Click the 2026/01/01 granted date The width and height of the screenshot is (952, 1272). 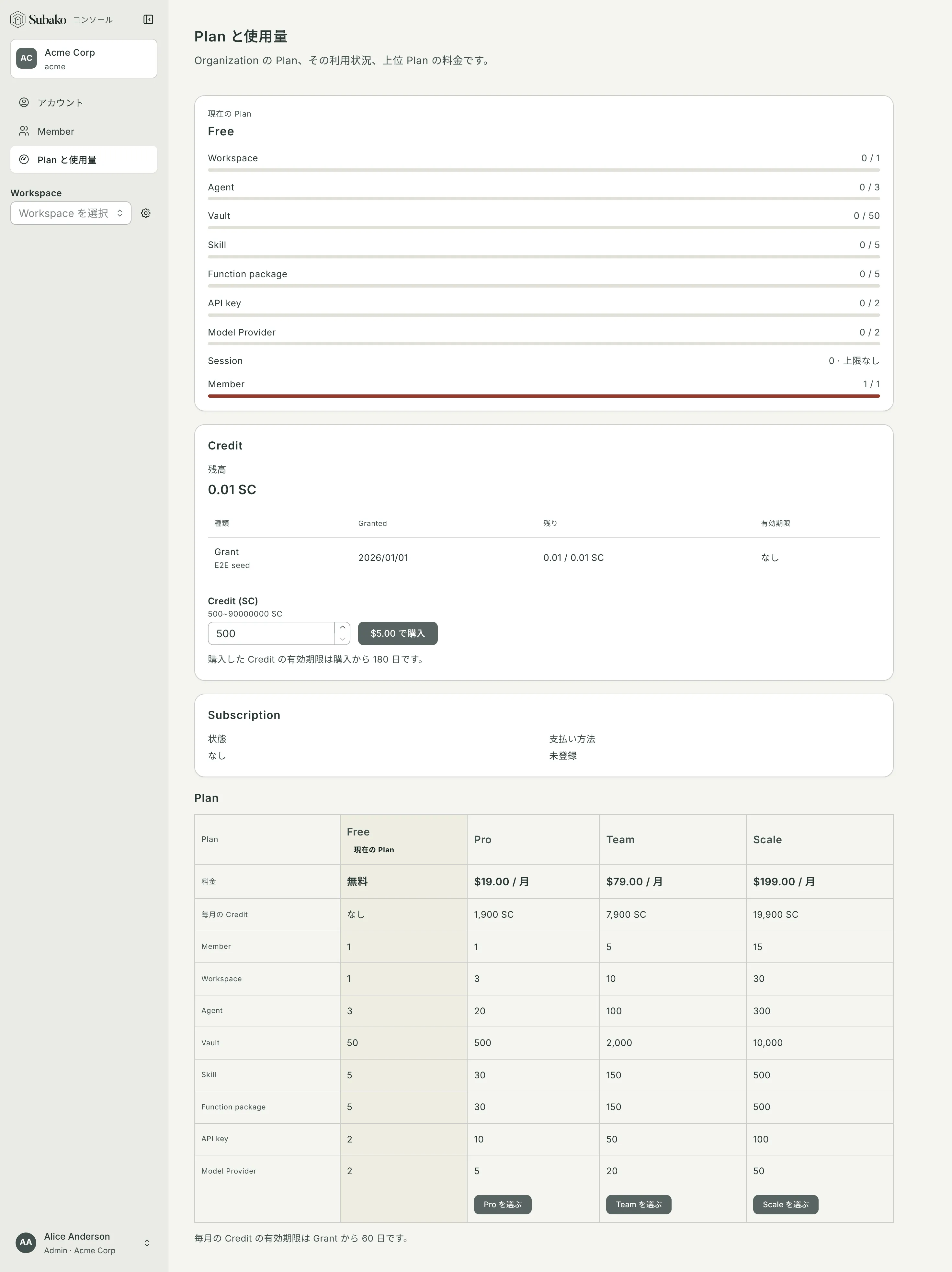pyautogui.click(x=383, y=558)
